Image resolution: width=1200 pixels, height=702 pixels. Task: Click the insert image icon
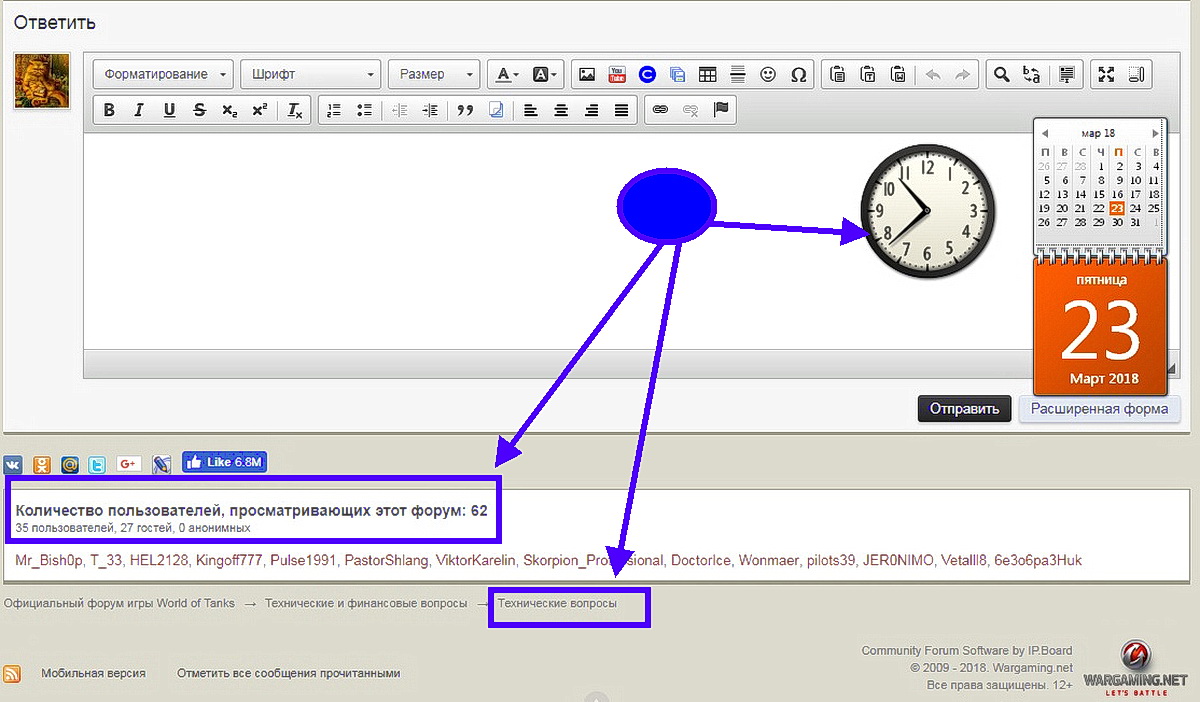click(x=587, y=74)
